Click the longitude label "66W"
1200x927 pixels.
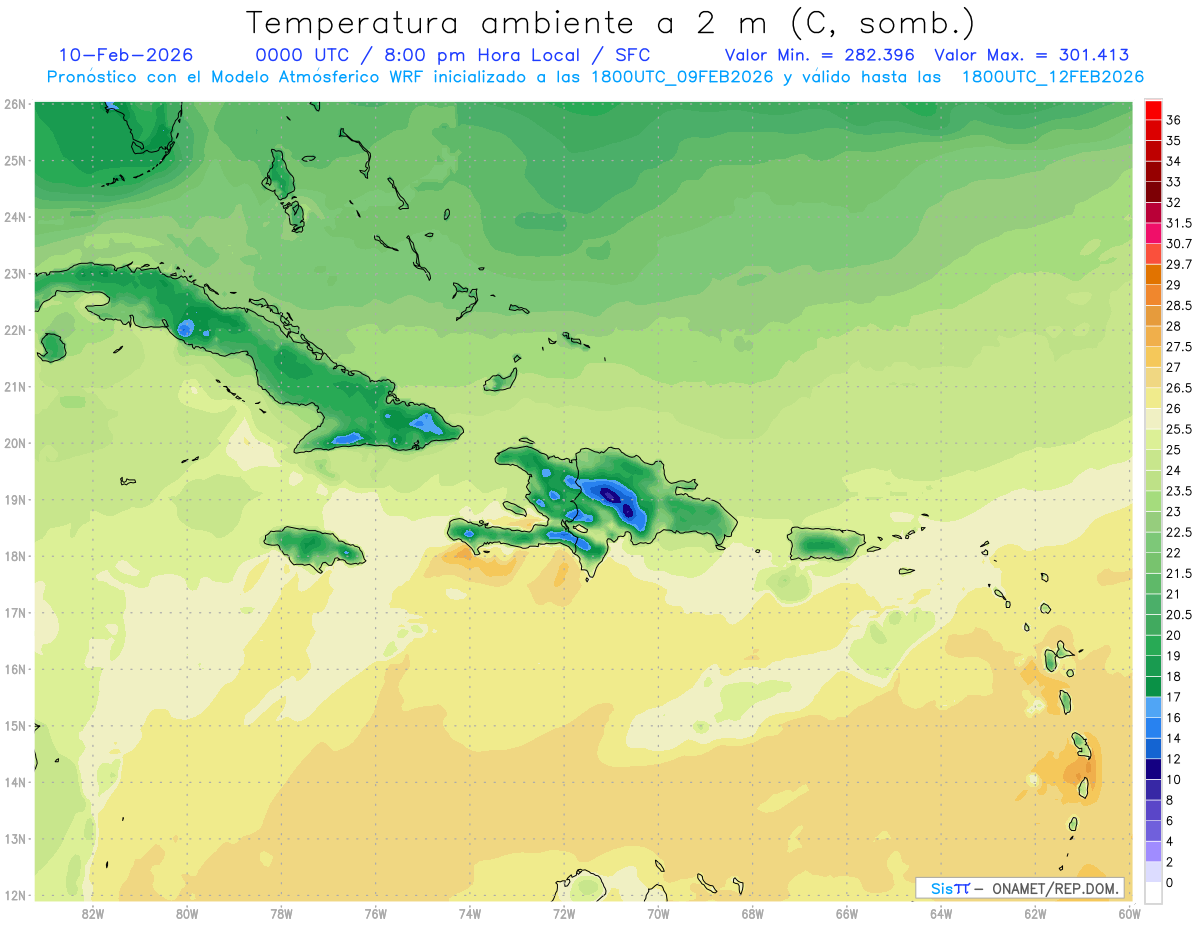(x=847, y=914)
